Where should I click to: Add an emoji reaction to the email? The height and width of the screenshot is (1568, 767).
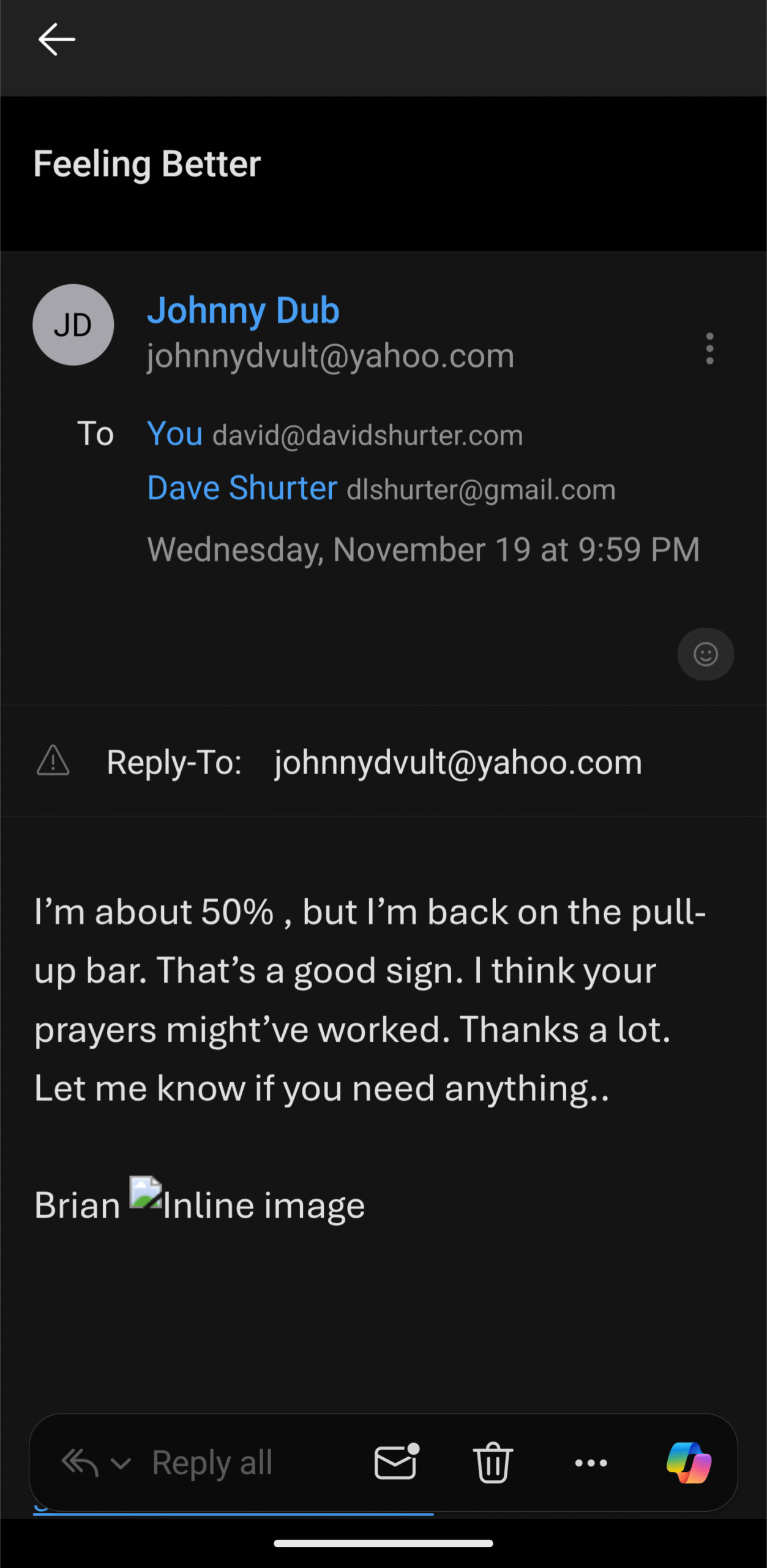(705, 654)
